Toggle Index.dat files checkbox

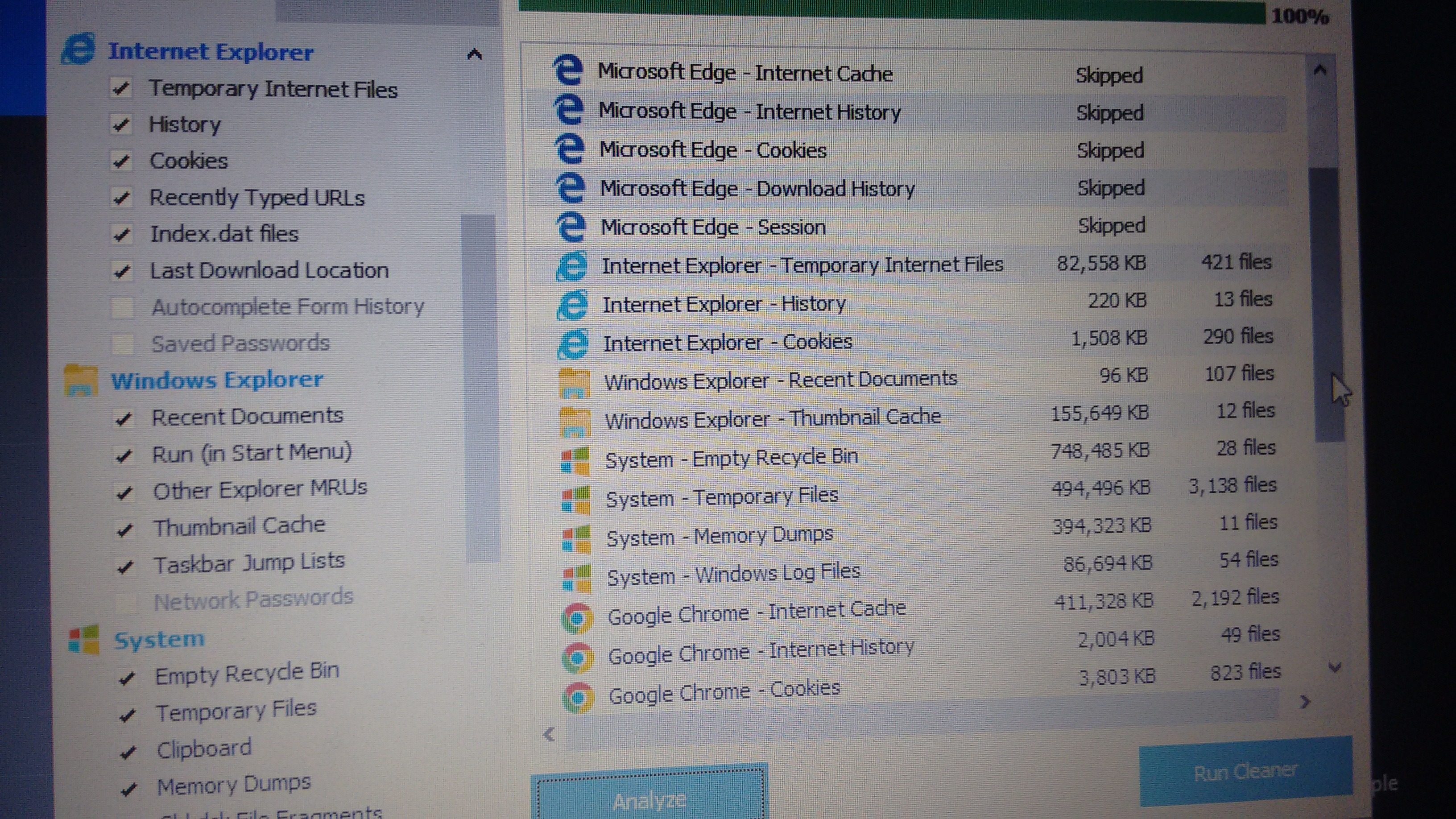pos(122,235)
